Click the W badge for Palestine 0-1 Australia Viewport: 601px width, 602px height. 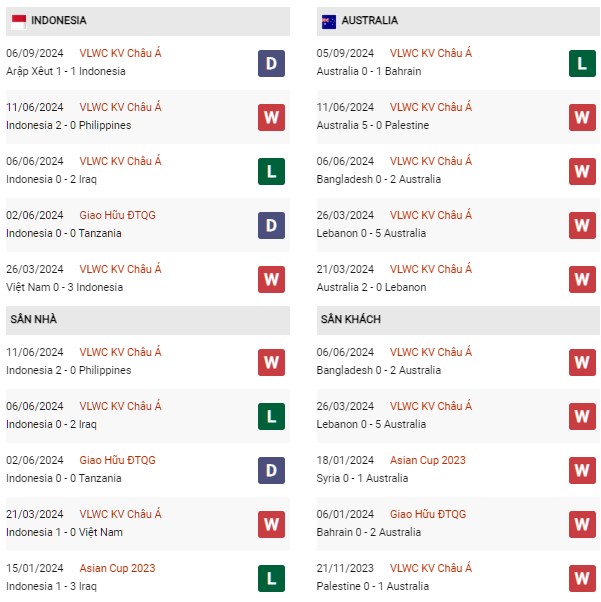coord(582,578)
